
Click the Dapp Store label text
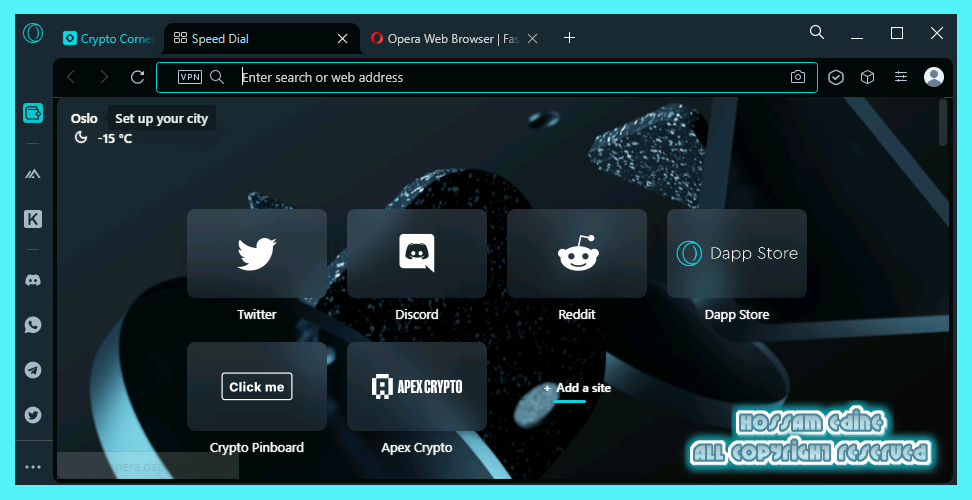[736, 315]
